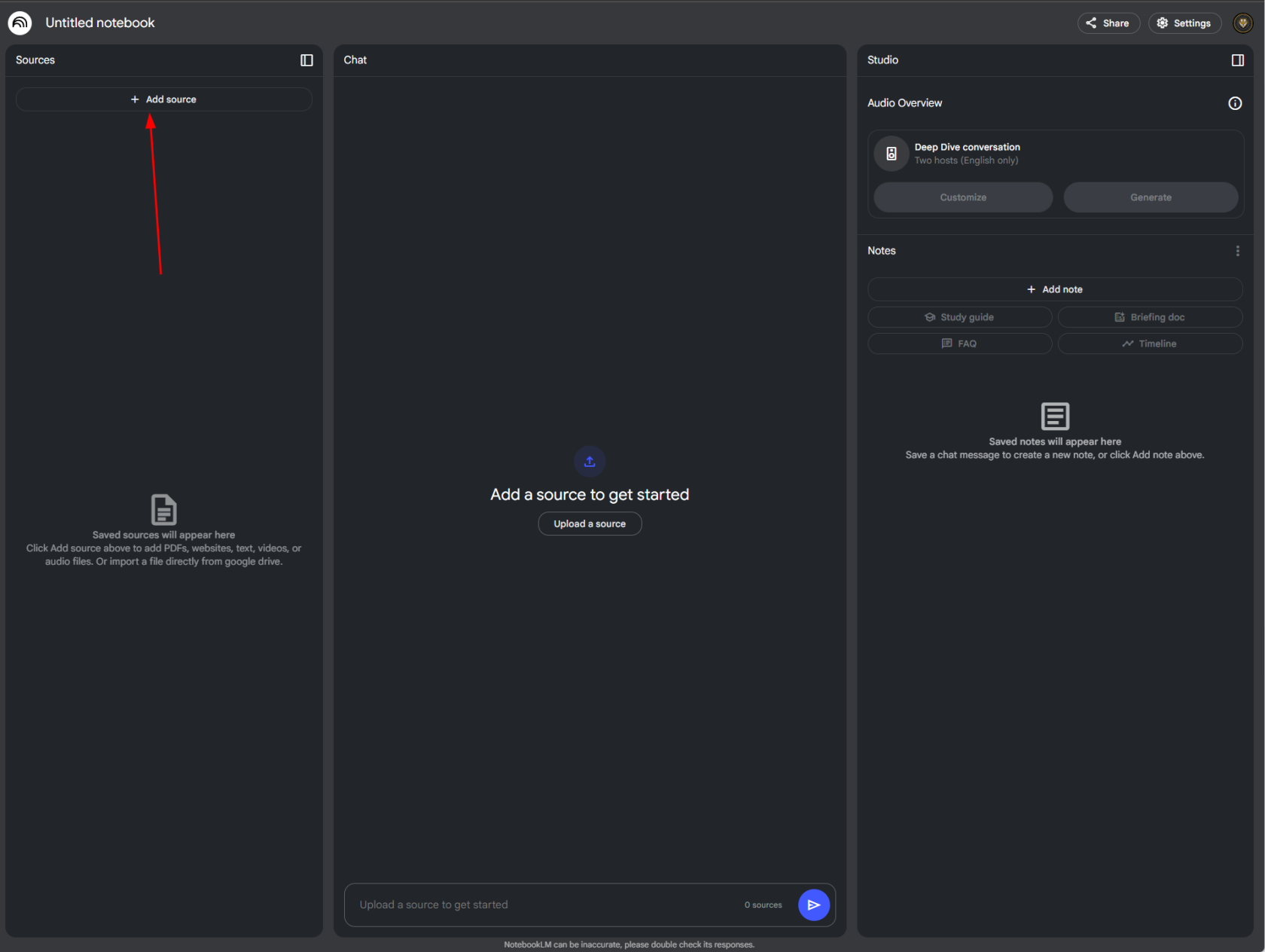This screenshot has width=1265, height=952.
Task: Click Generate audio overview button
Action: click(1151, 197)
